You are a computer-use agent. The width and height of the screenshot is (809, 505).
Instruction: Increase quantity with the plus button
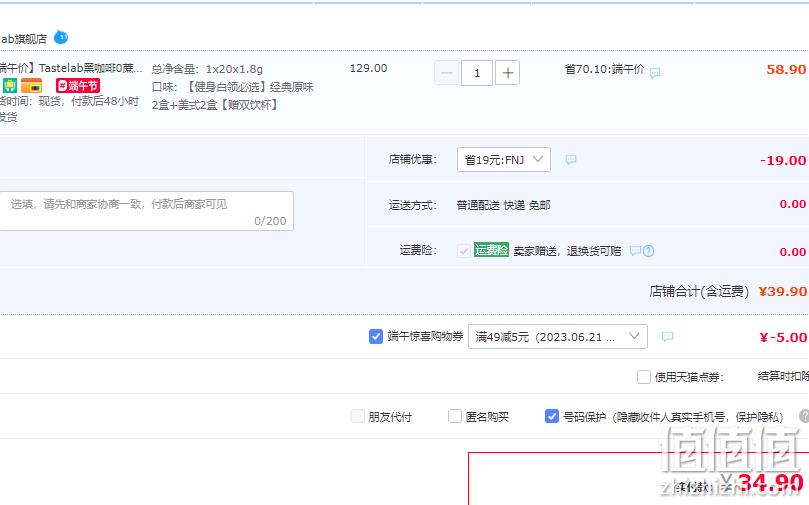pos(507,73)
